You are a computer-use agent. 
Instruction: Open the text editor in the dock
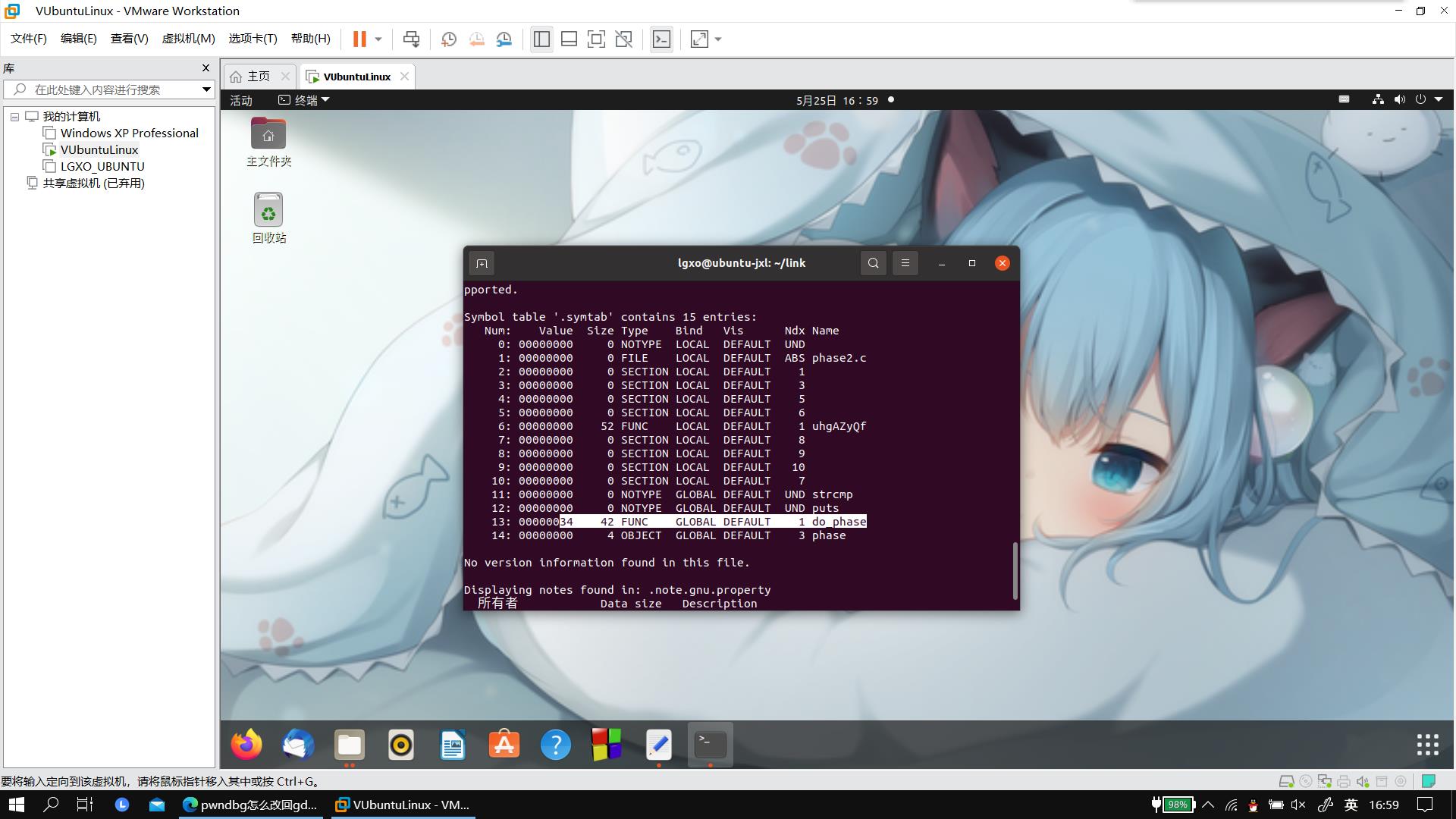pos(659,745)
